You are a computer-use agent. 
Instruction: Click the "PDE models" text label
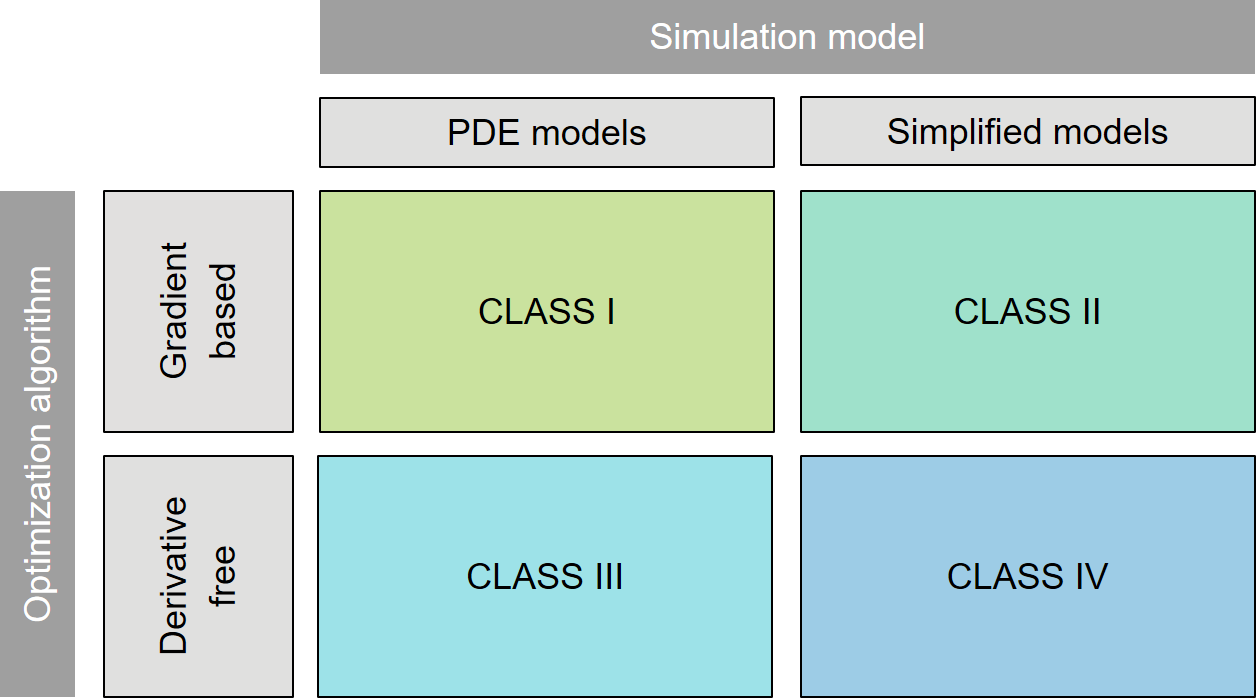click(x=546, y=133)
